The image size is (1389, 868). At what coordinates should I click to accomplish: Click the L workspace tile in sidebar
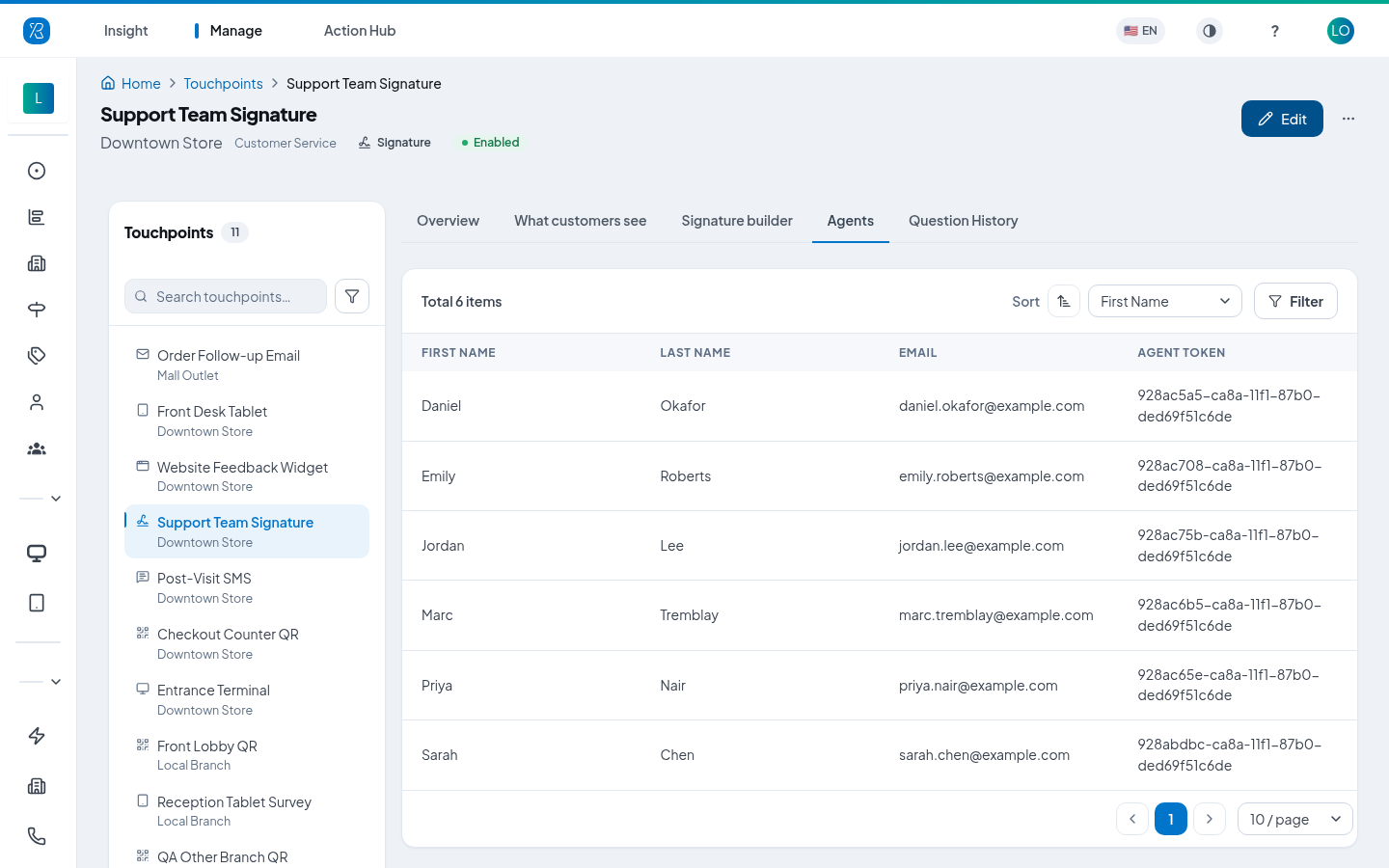coord(39,98)
